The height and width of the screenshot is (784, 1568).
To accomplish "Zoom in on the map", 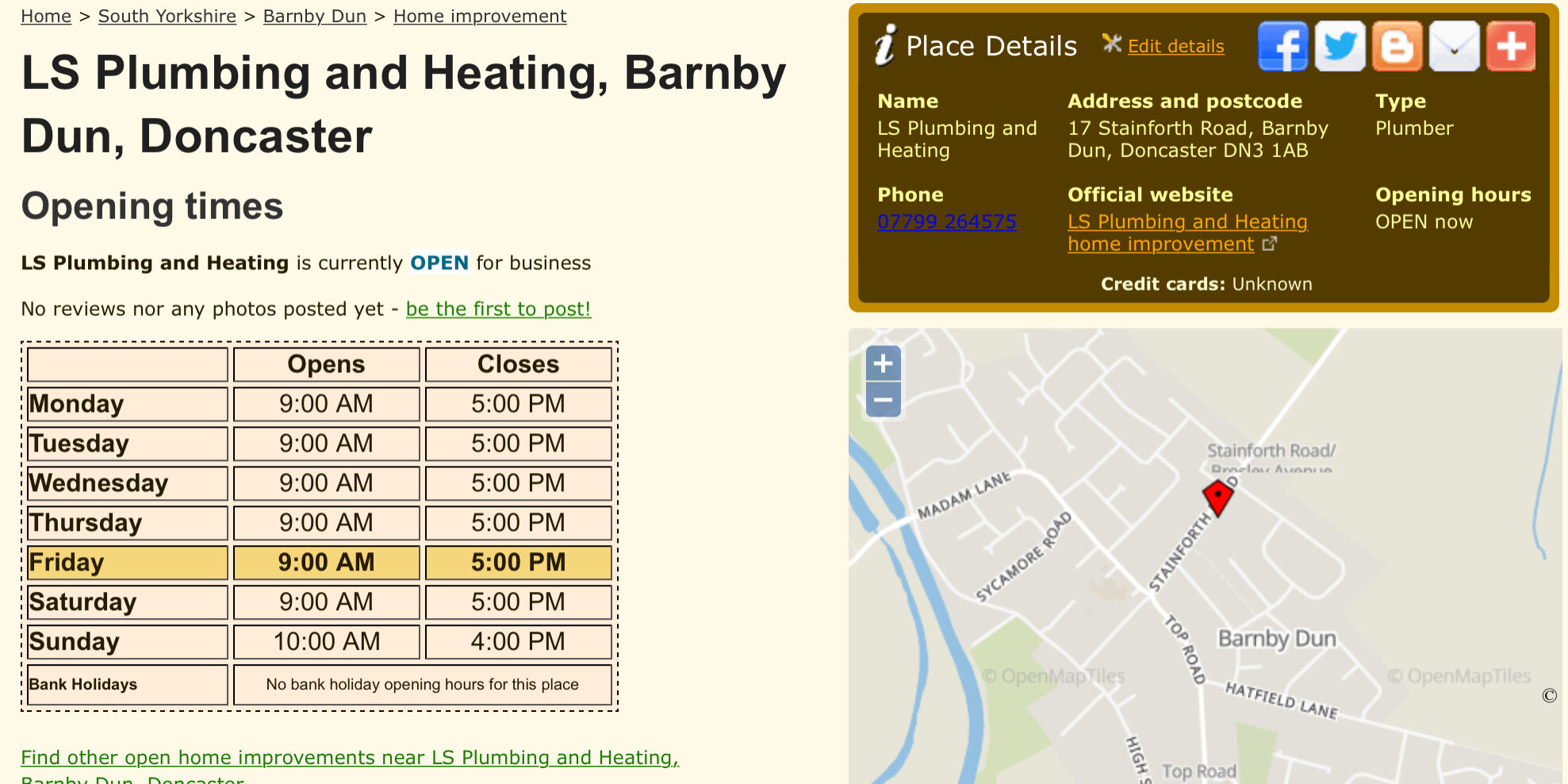I will [x=883, y=364].
